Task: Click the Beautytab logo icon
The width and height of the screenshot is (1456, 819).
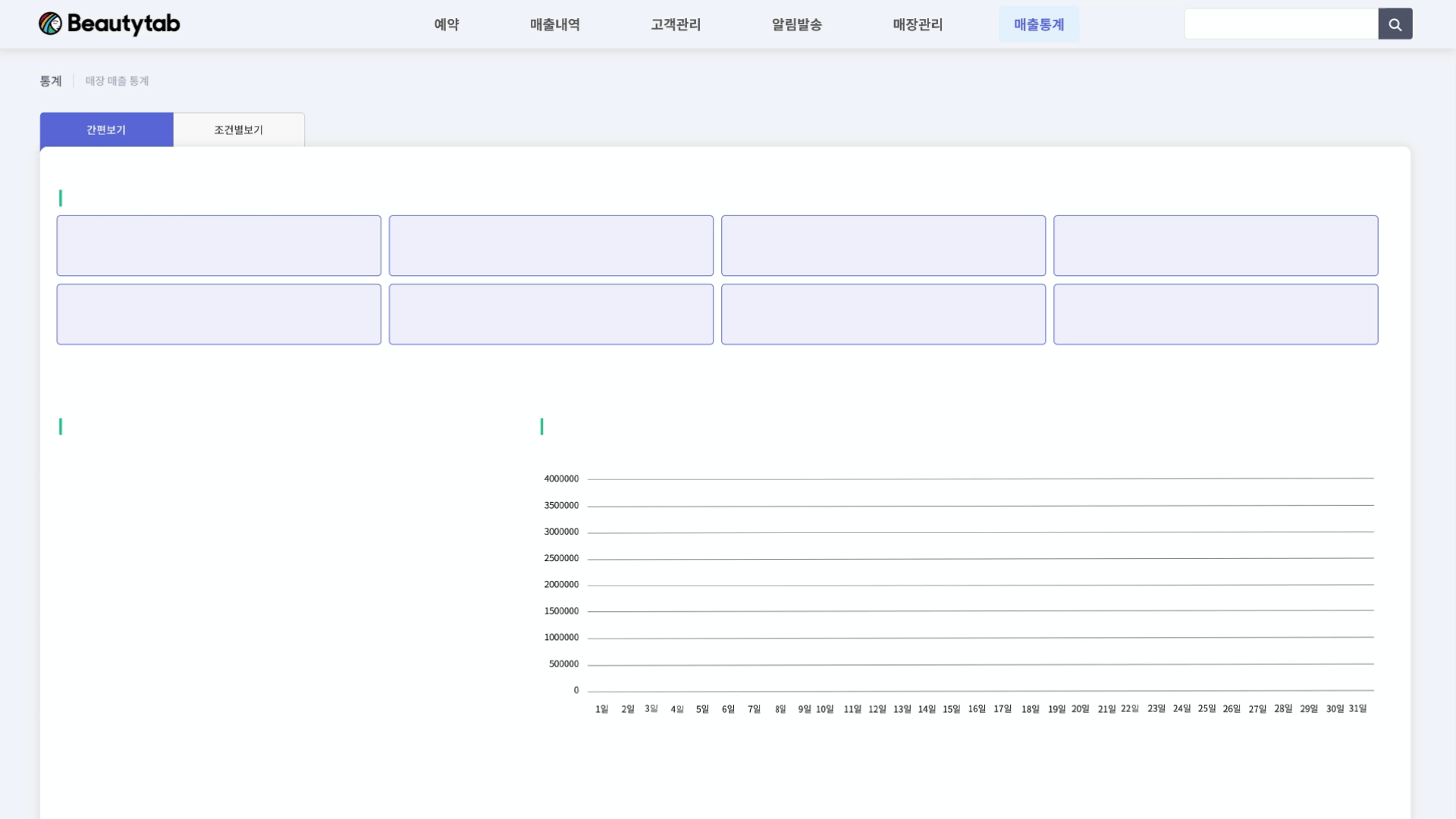Action: tap(50, 24)
